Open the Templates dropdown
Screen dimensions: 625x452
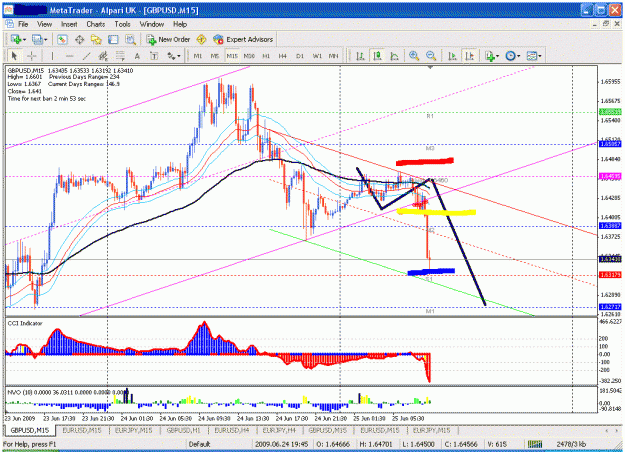click(x=534, y=56)
